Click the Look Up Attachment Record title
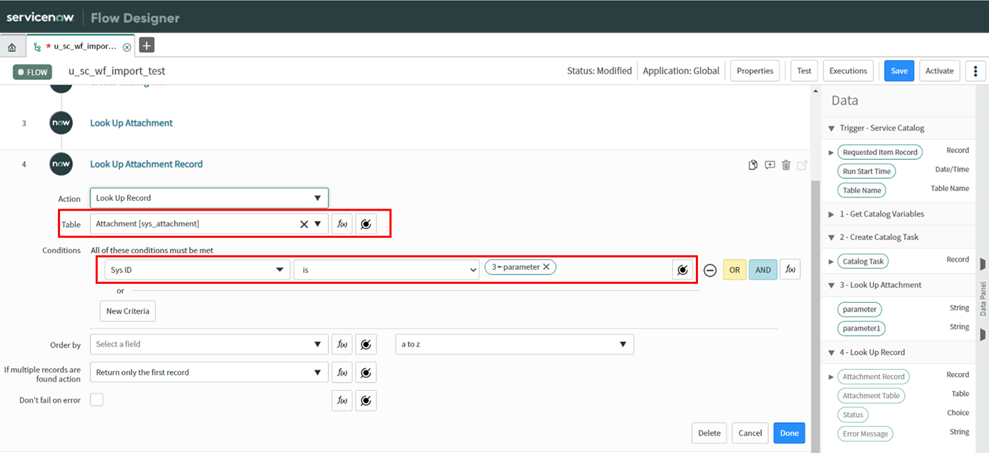The image size is (989, 453). click(146, 164)
